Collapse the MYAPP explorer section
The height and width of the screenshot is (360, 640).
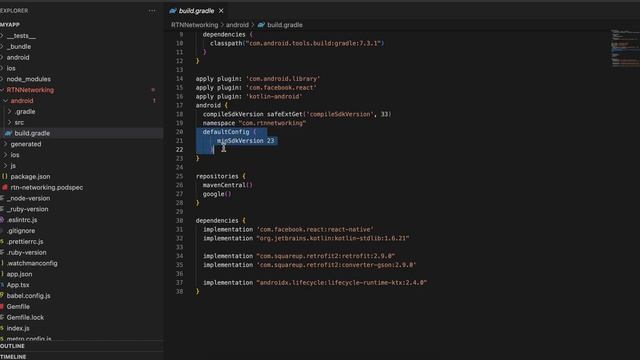click(x=10, y=25)
